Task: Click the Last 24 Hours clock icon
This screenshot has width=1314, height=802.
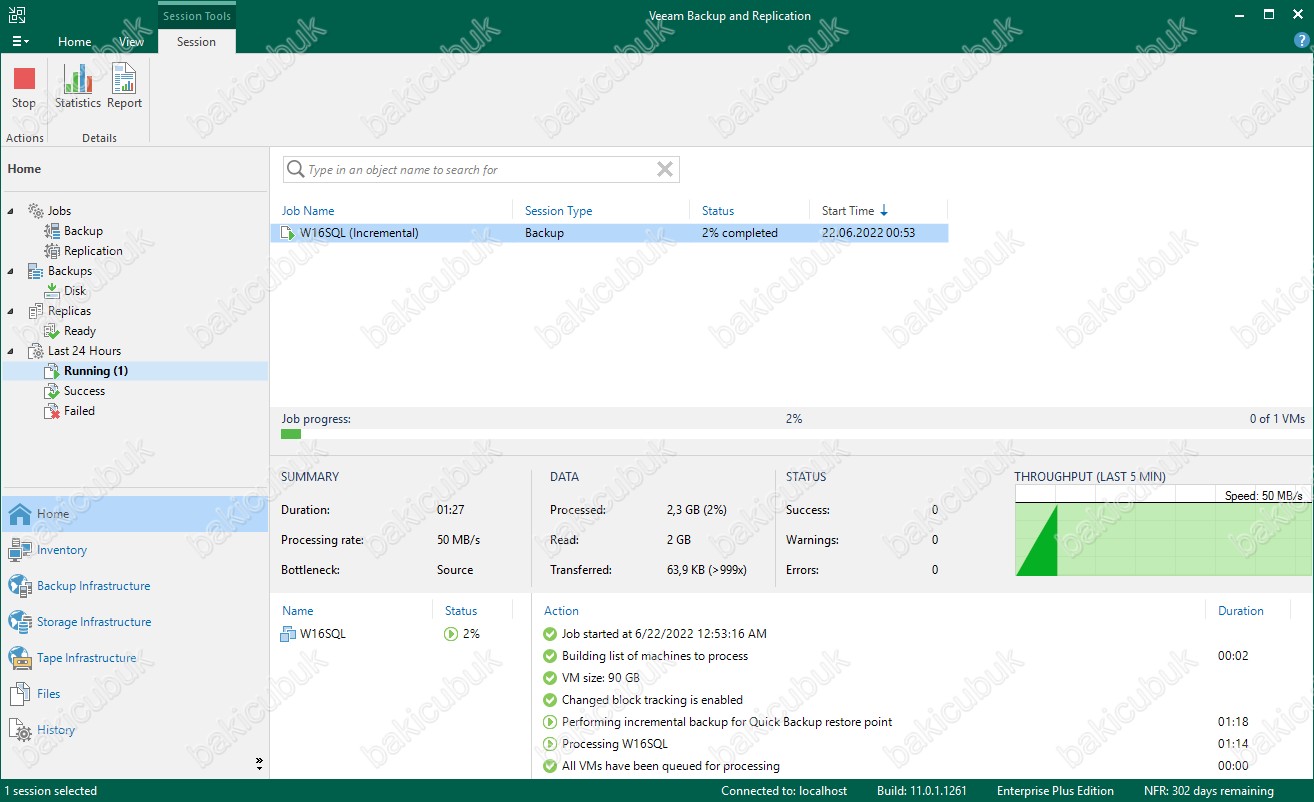Action: 35,351
